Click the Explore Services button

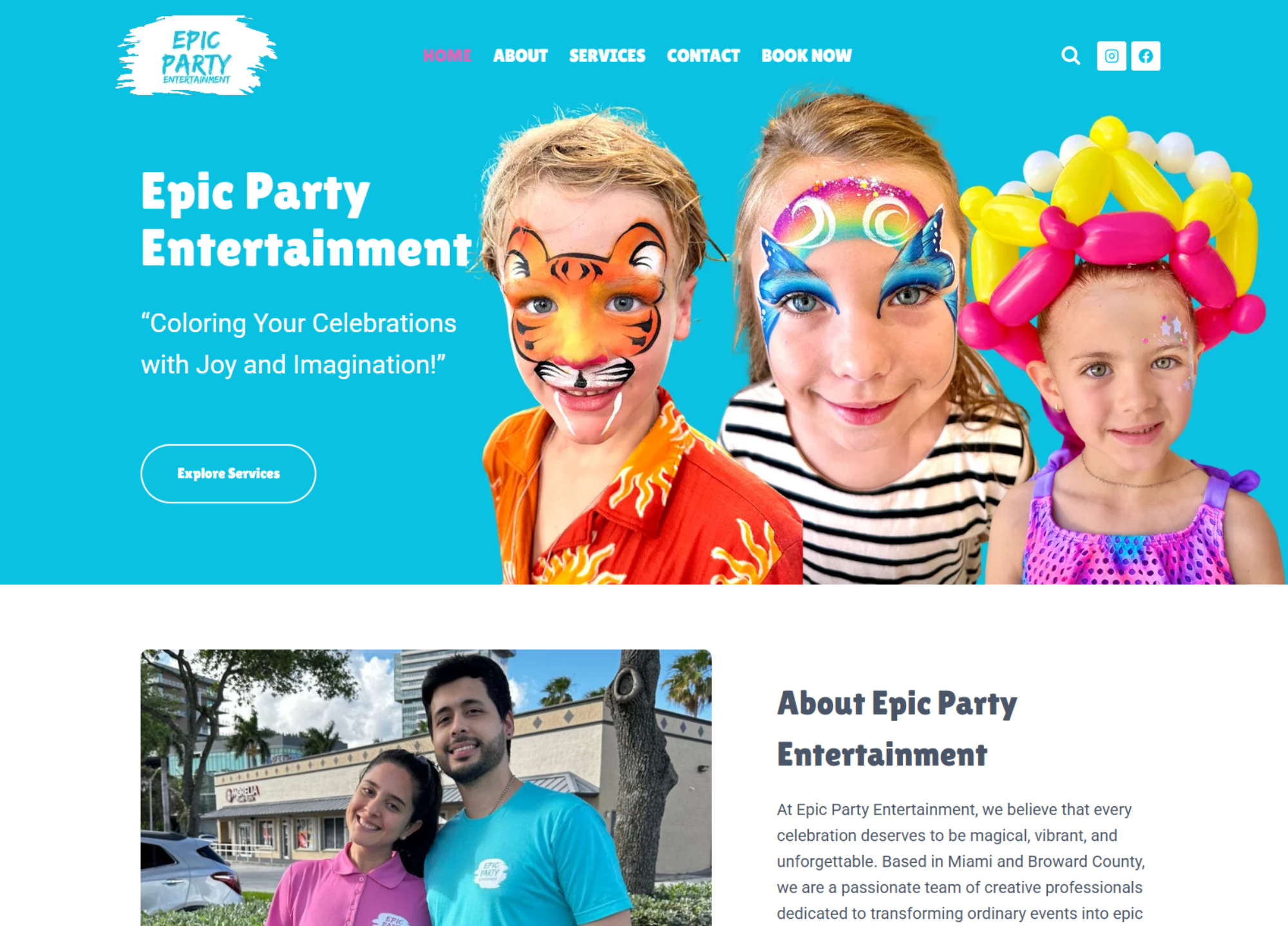point(229,473)
